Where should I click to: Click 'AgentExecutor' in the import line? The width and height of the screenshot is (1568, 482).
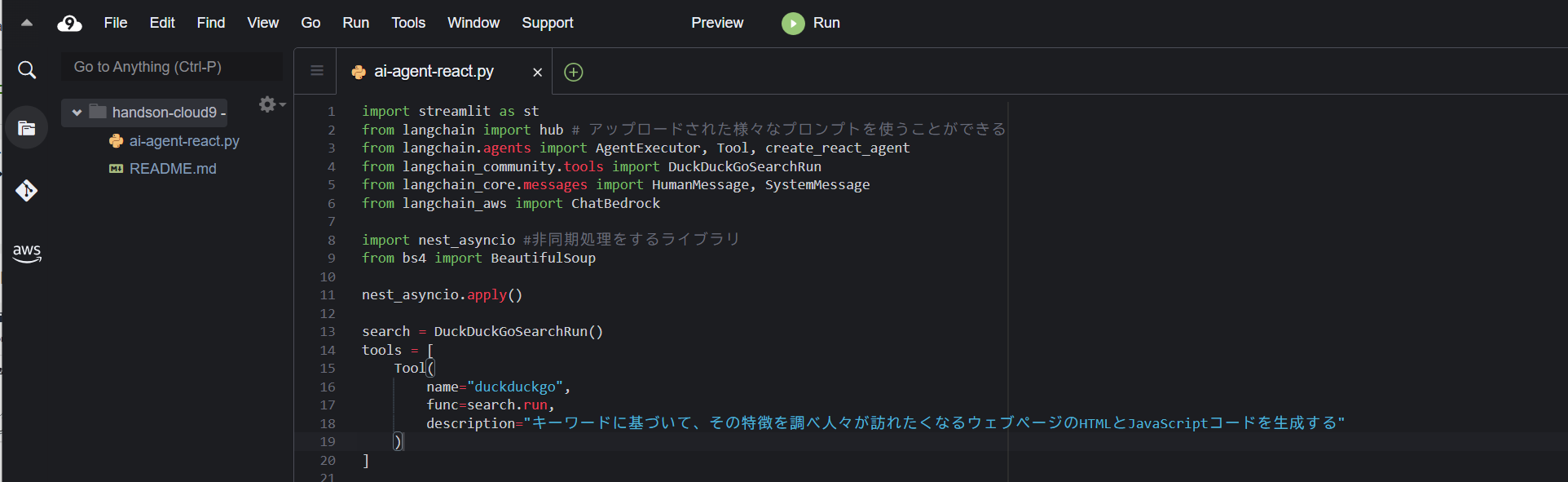pyautogui.click(x=648, y=148)
